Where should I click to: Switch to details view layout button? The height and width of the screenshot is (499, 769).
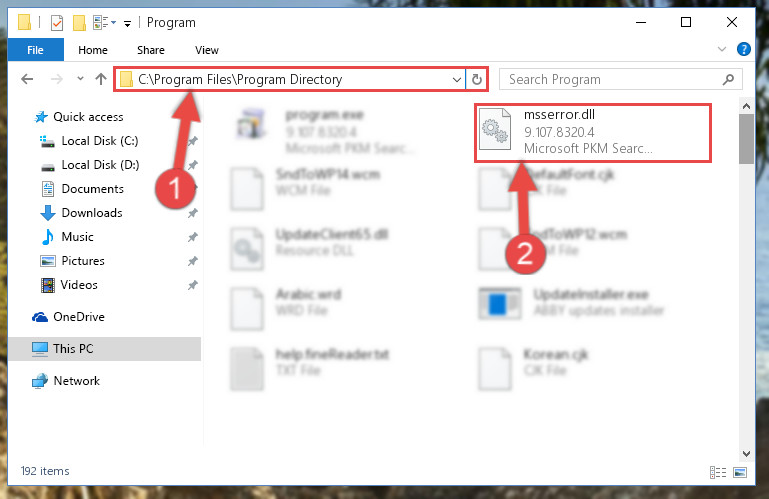pos(718,472)
